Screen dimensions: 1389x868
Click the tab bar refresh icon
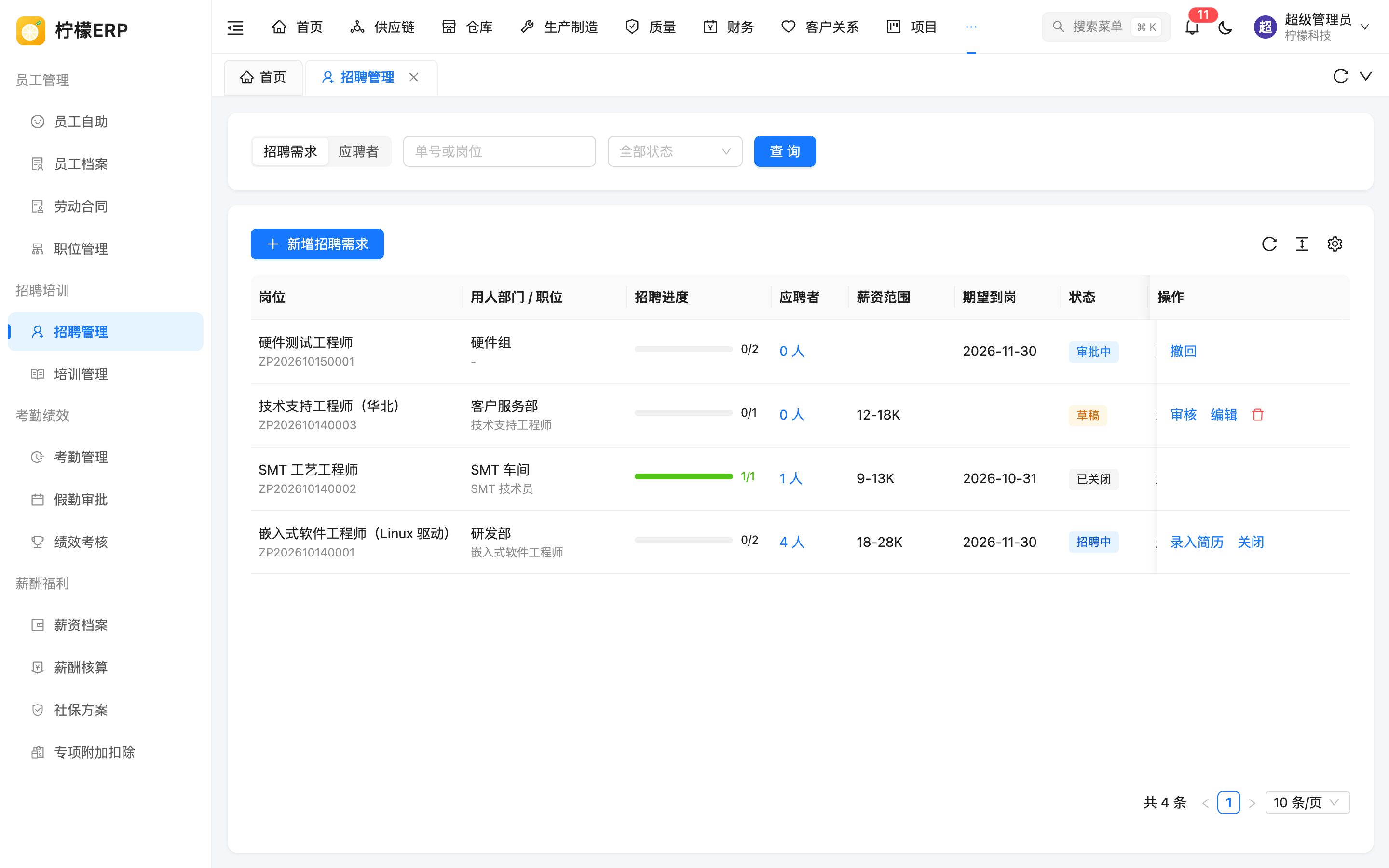tap(1340, 76)
